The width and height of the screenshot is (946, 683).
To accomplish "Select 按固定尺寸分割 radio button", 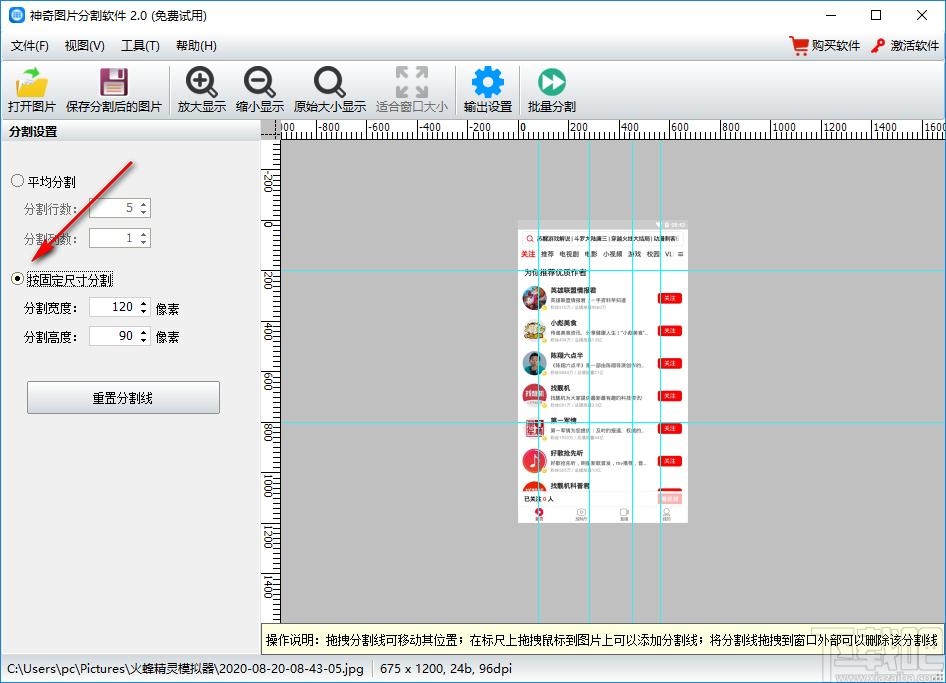I will (17, 279).
